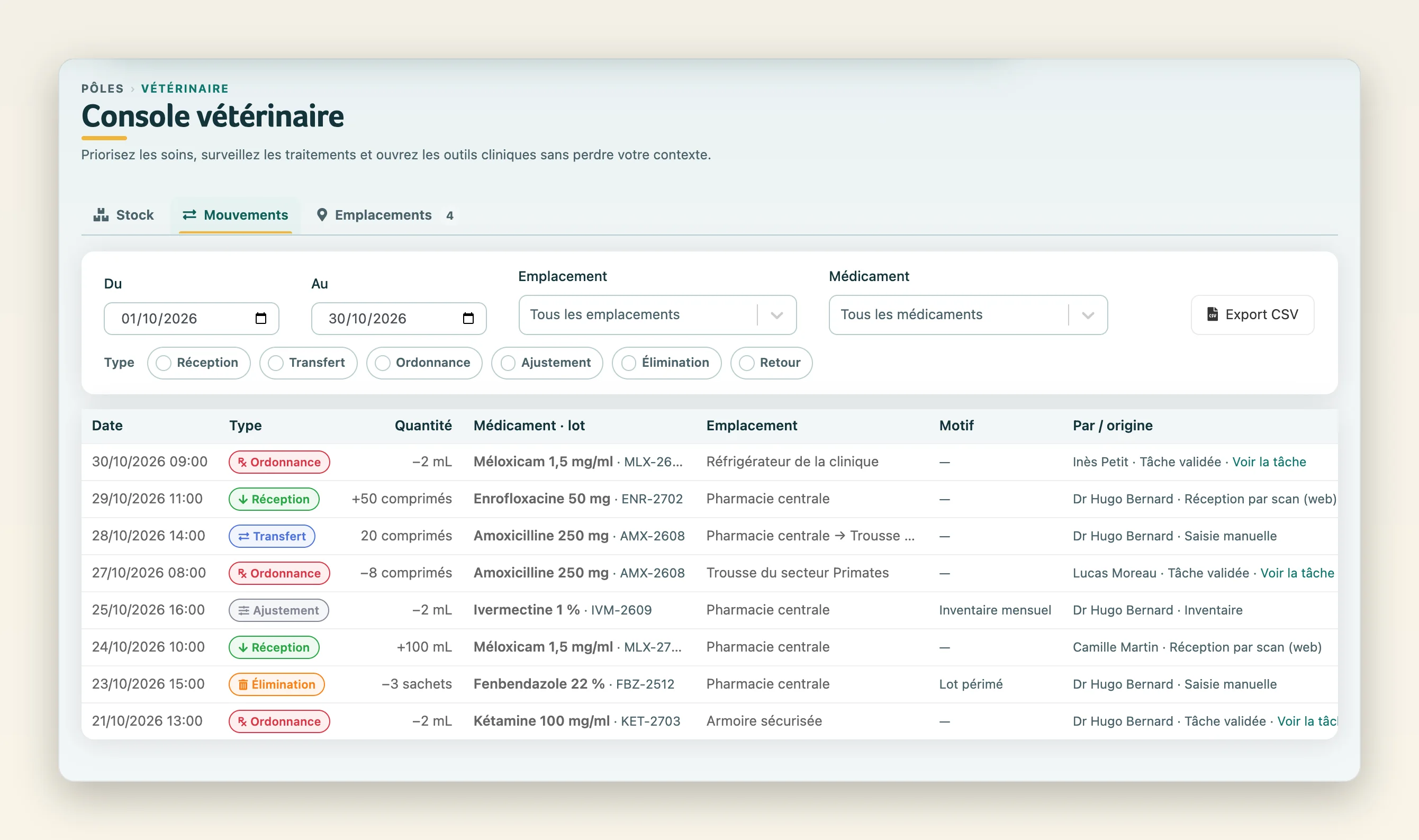This screenshot has height=840, width=1419.
Task: Click the Enrofloxacine 50 mg medication cell
Action: 578,499
